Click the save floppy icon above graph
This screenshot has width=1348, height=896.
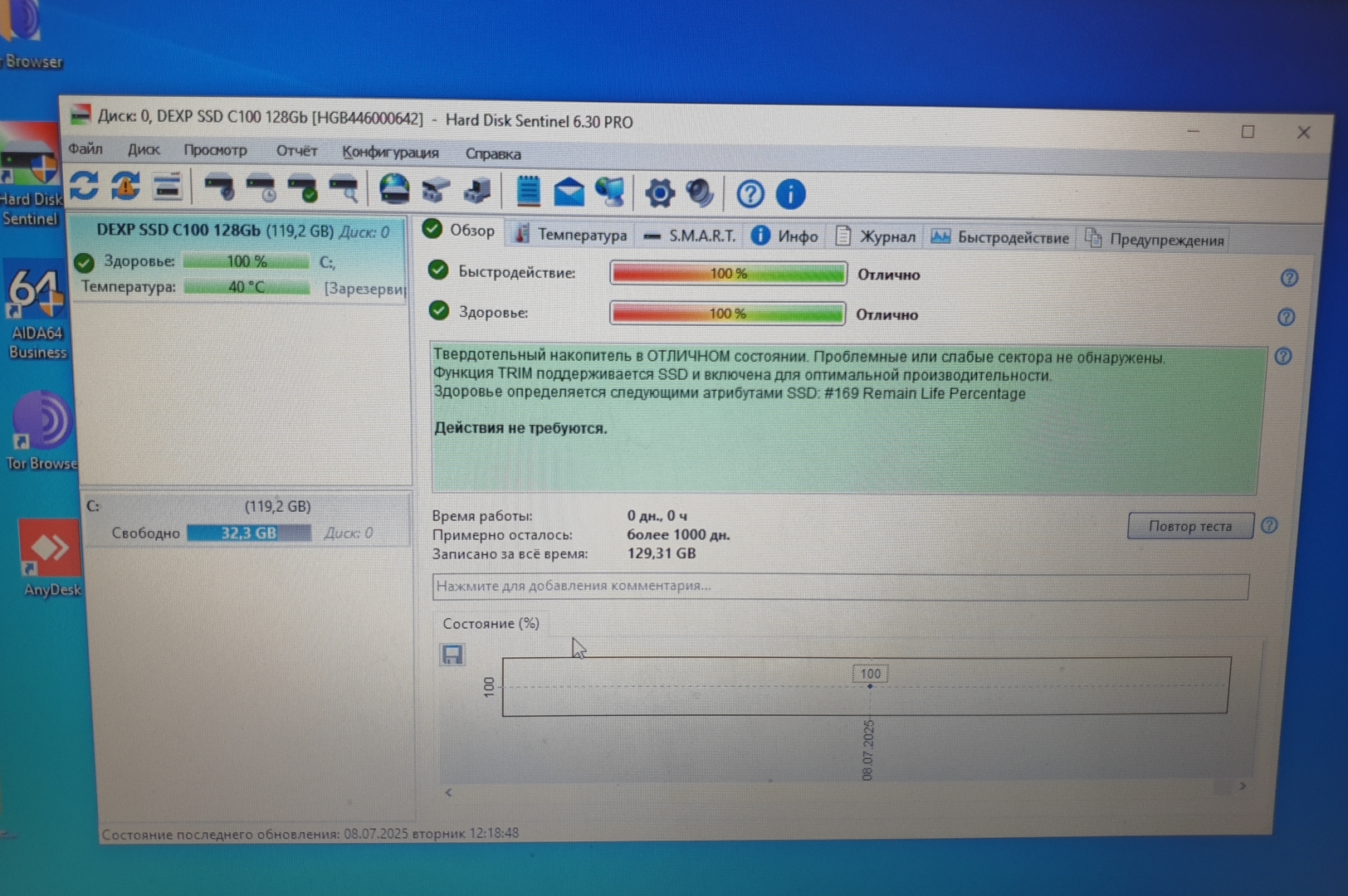pyautogui.click(x=452, y=655)
